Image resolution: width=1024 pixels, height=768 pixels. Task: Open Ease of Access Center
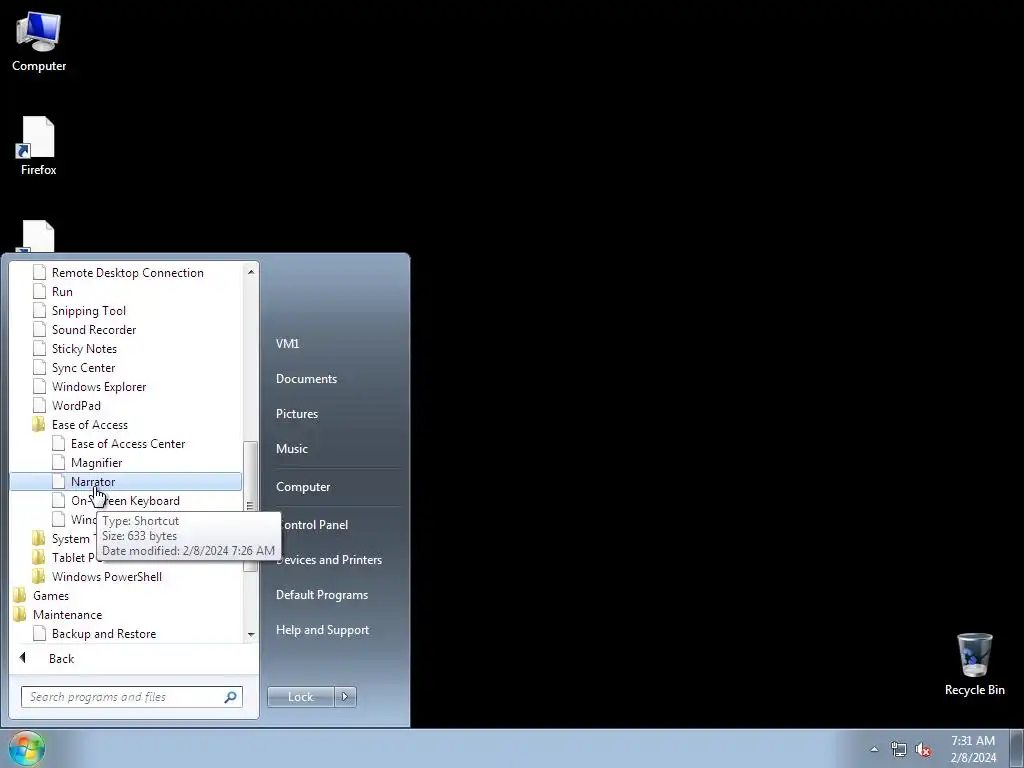point(128,443)
